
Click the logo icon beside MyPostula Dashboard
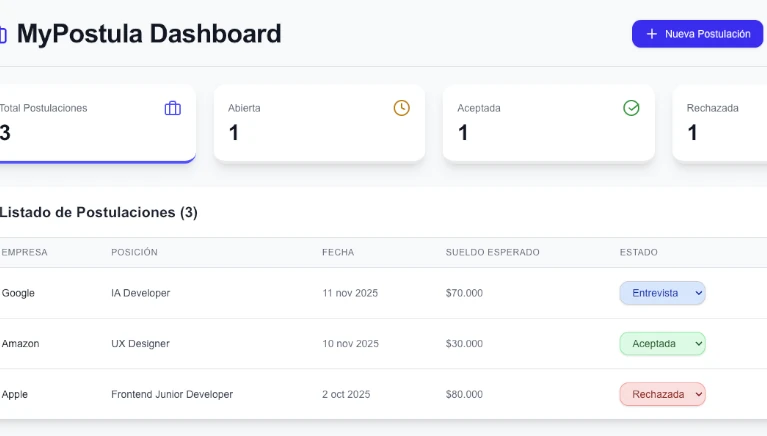click(3, 35)
